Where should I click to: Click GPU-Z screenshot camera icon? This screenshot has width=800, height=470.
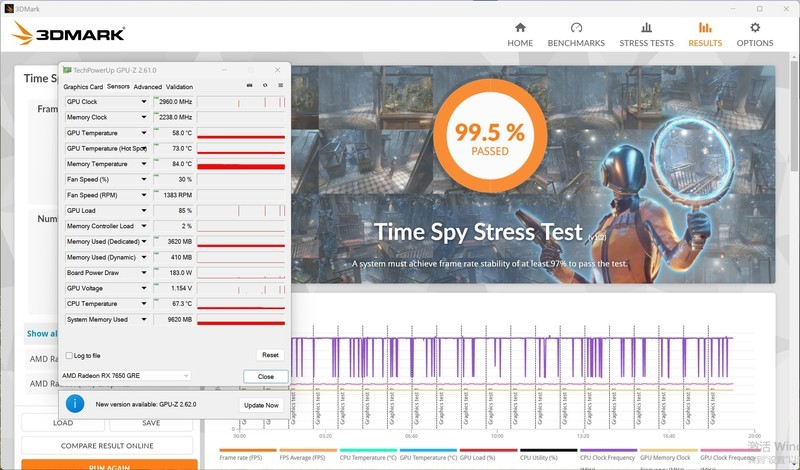pos(249,86)
